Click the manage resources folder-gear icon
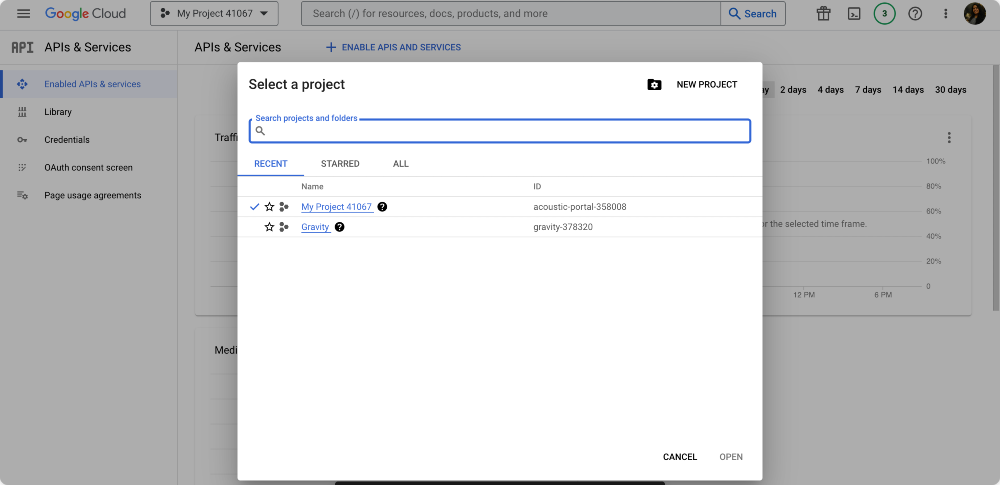 pyautogui.click(x=654, y=84)
